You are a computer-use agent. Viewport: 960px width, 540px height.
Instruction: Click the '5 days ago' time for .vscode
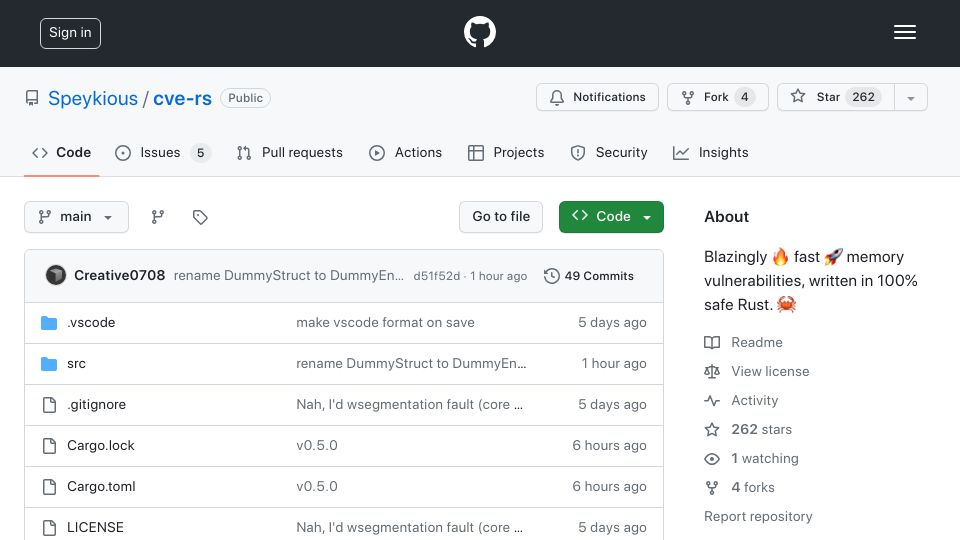coord(612,323)
